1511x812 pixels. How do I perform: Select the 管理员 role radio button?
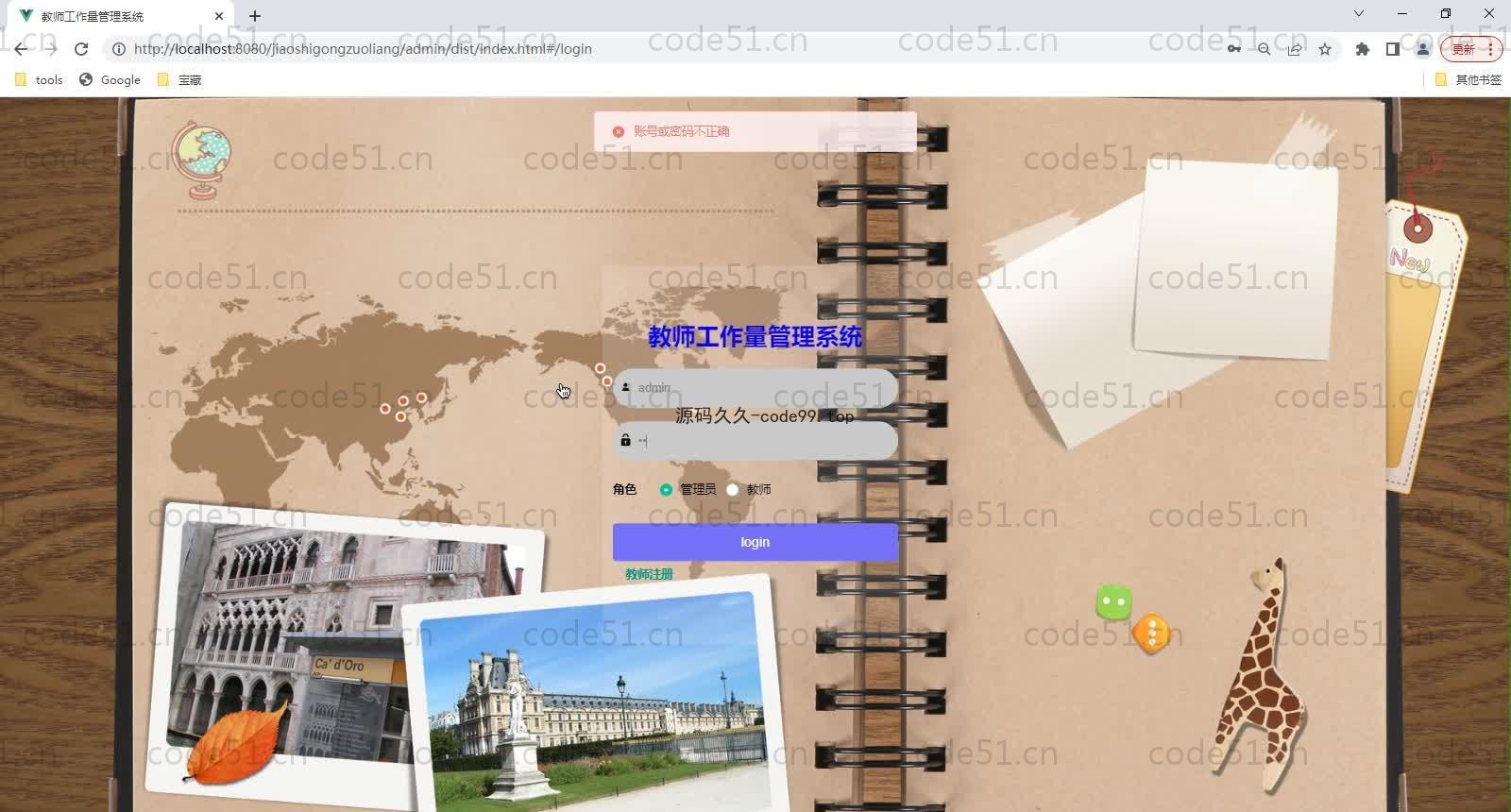point(666,489)
